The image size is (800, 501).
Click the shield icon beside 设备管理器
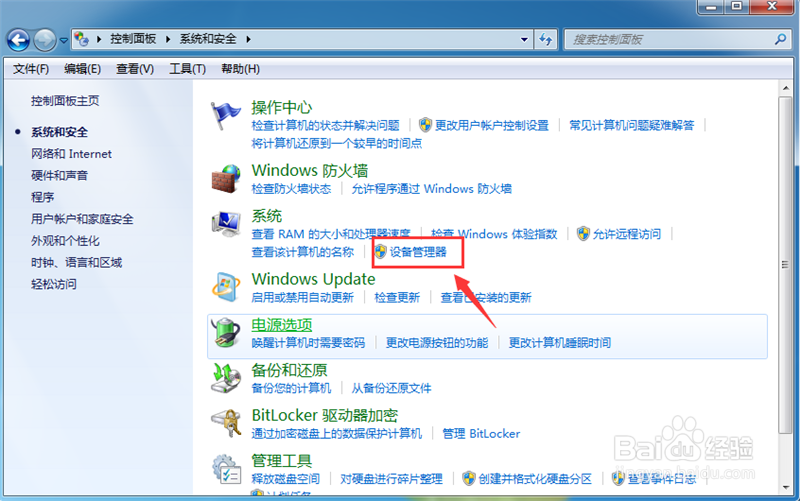pyautogui.click(x=380, y=252)
